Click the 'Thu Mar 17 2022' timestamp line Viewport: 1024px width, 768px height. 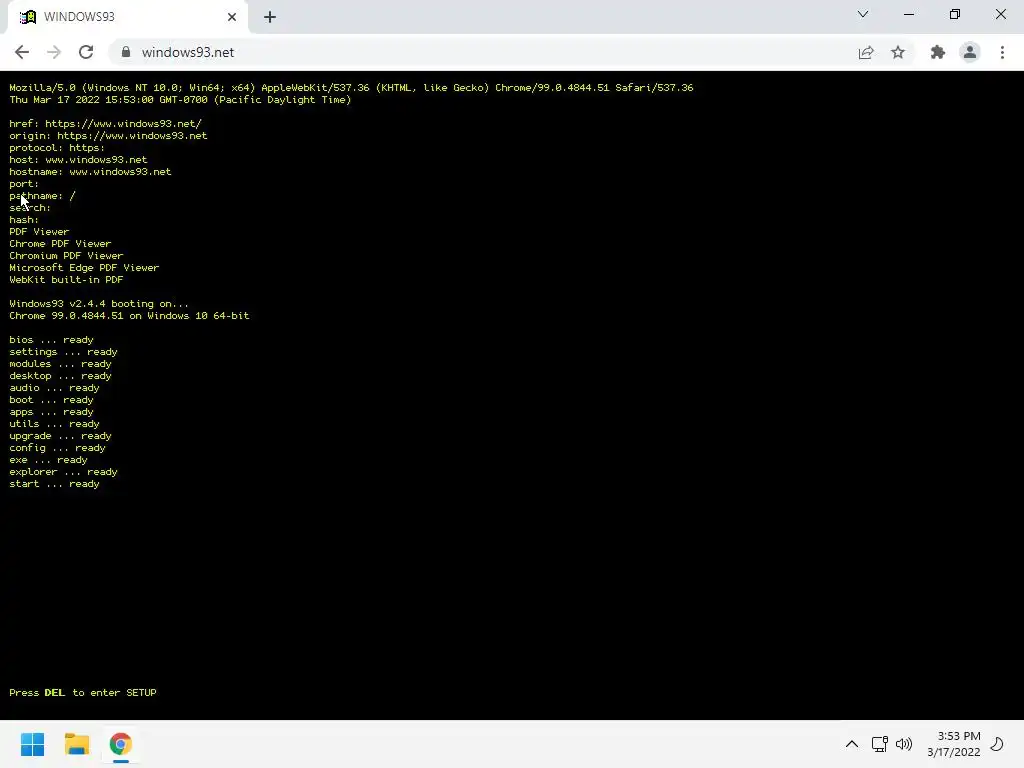(x=180, y=100)
